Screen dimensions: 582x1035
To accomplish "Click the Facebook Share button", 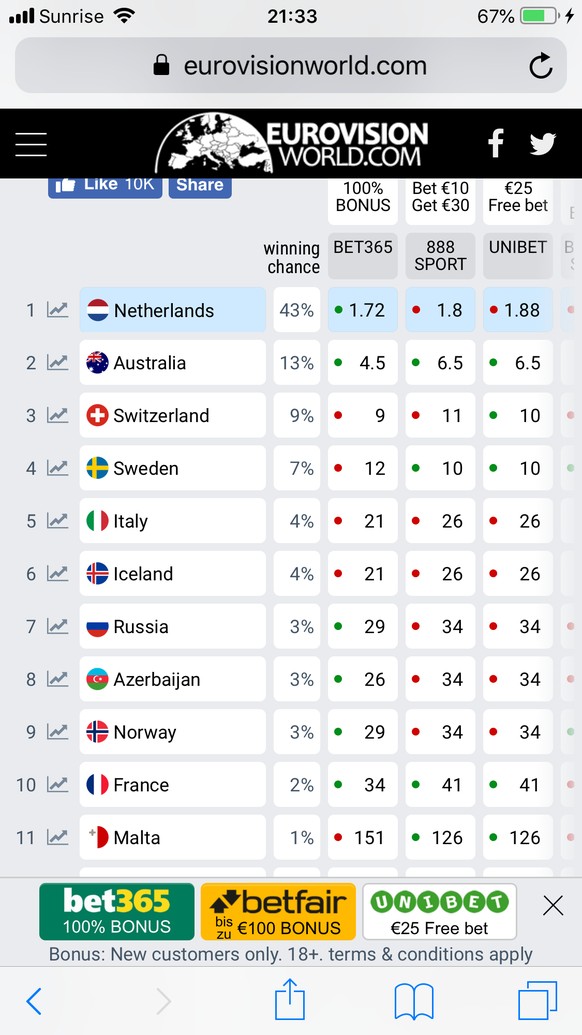I will pyautogui.click(x=200, y=185).
